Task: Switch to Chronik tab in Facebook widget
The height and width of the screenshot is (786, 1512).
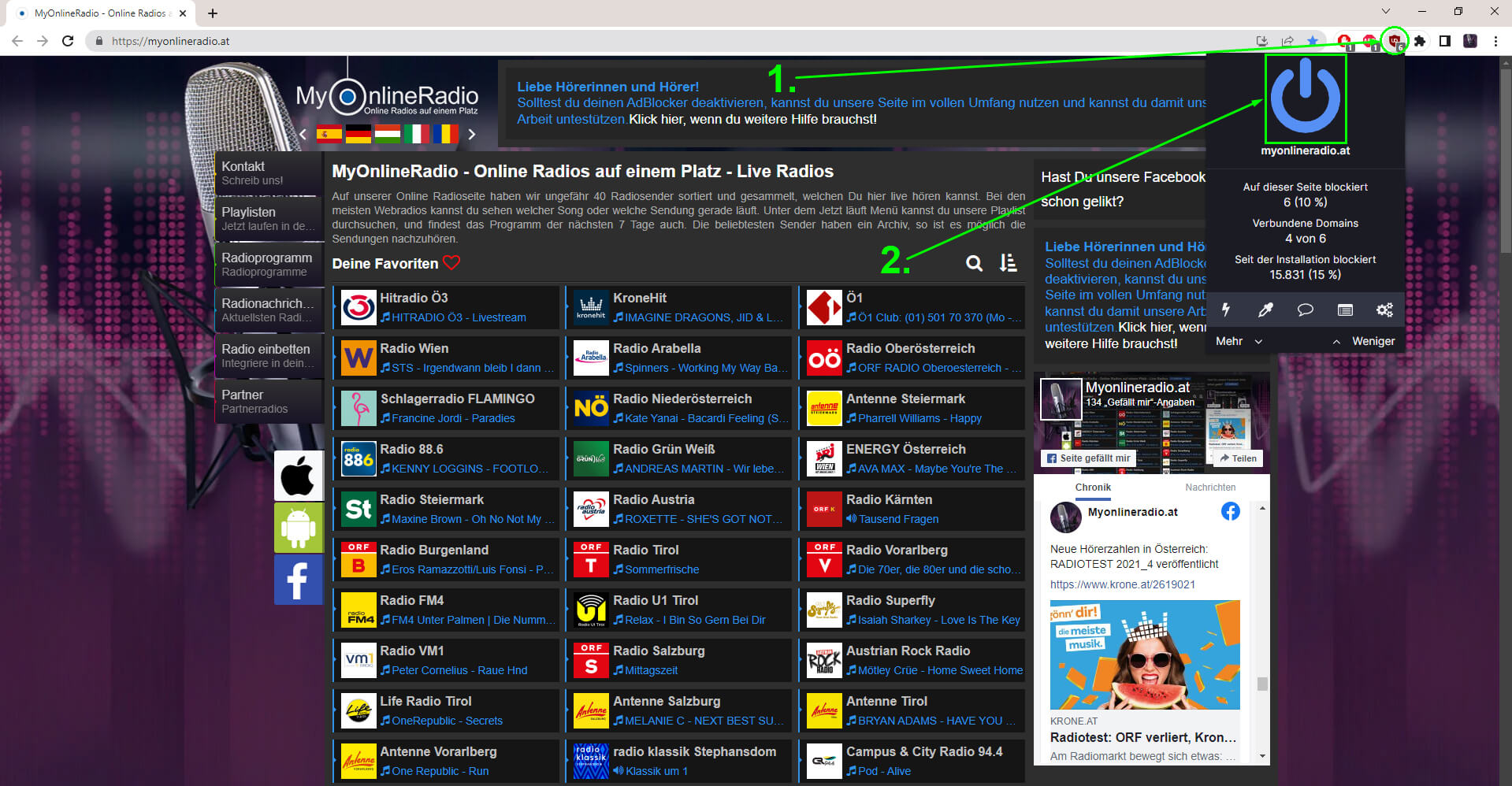Action: [1093, 488]
